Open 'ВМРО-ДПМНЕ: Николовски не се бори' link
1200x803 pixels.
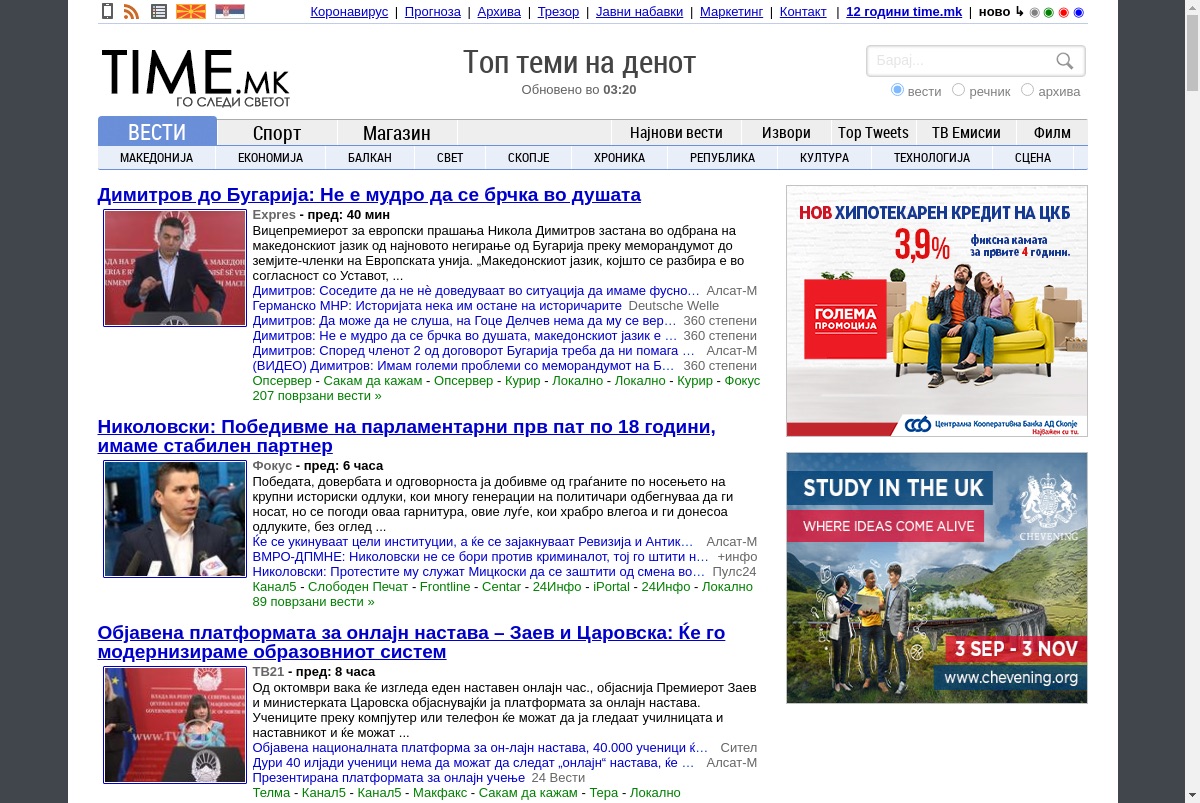481,557
